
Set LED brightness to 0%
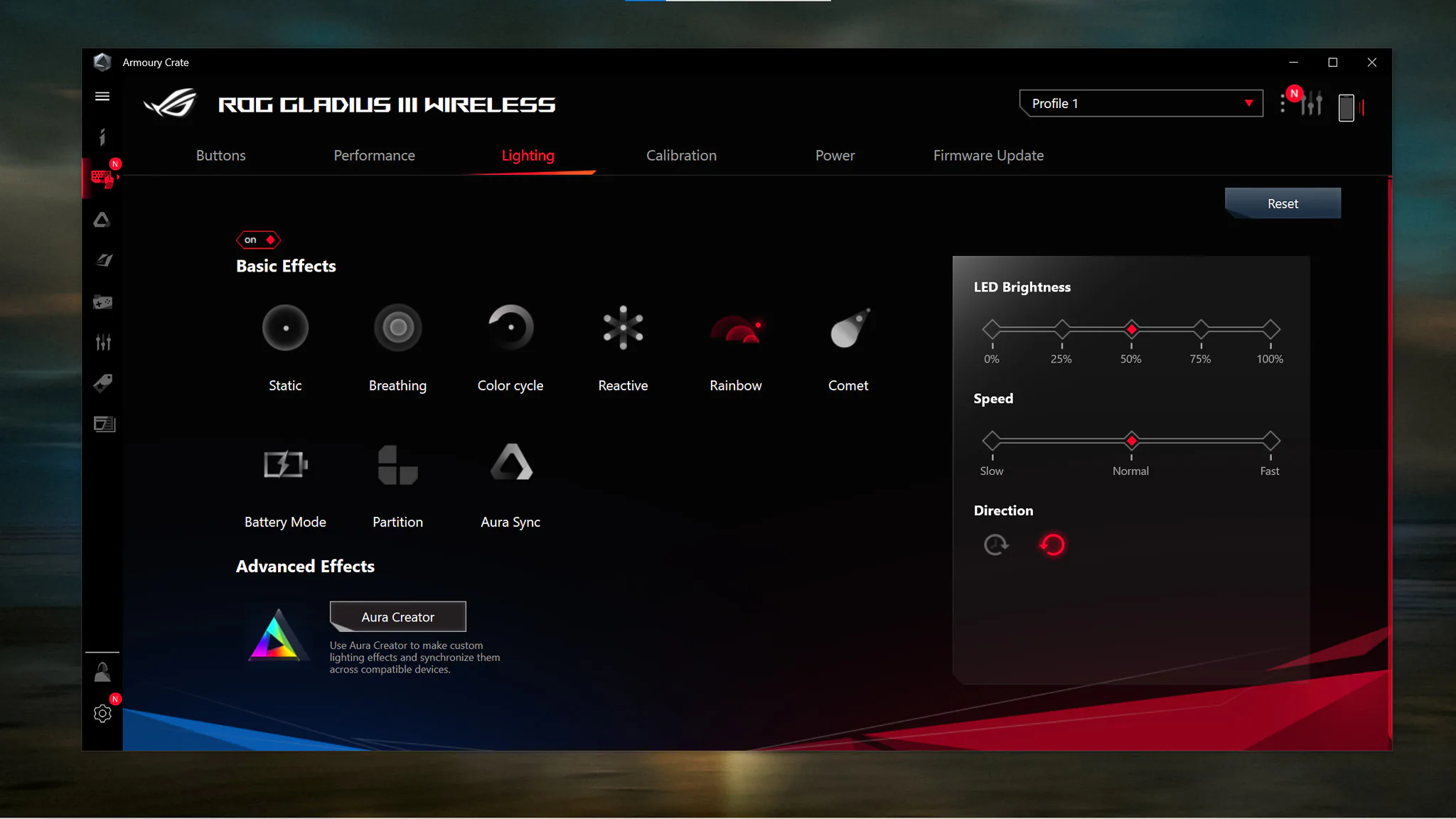tap(992, 329)
